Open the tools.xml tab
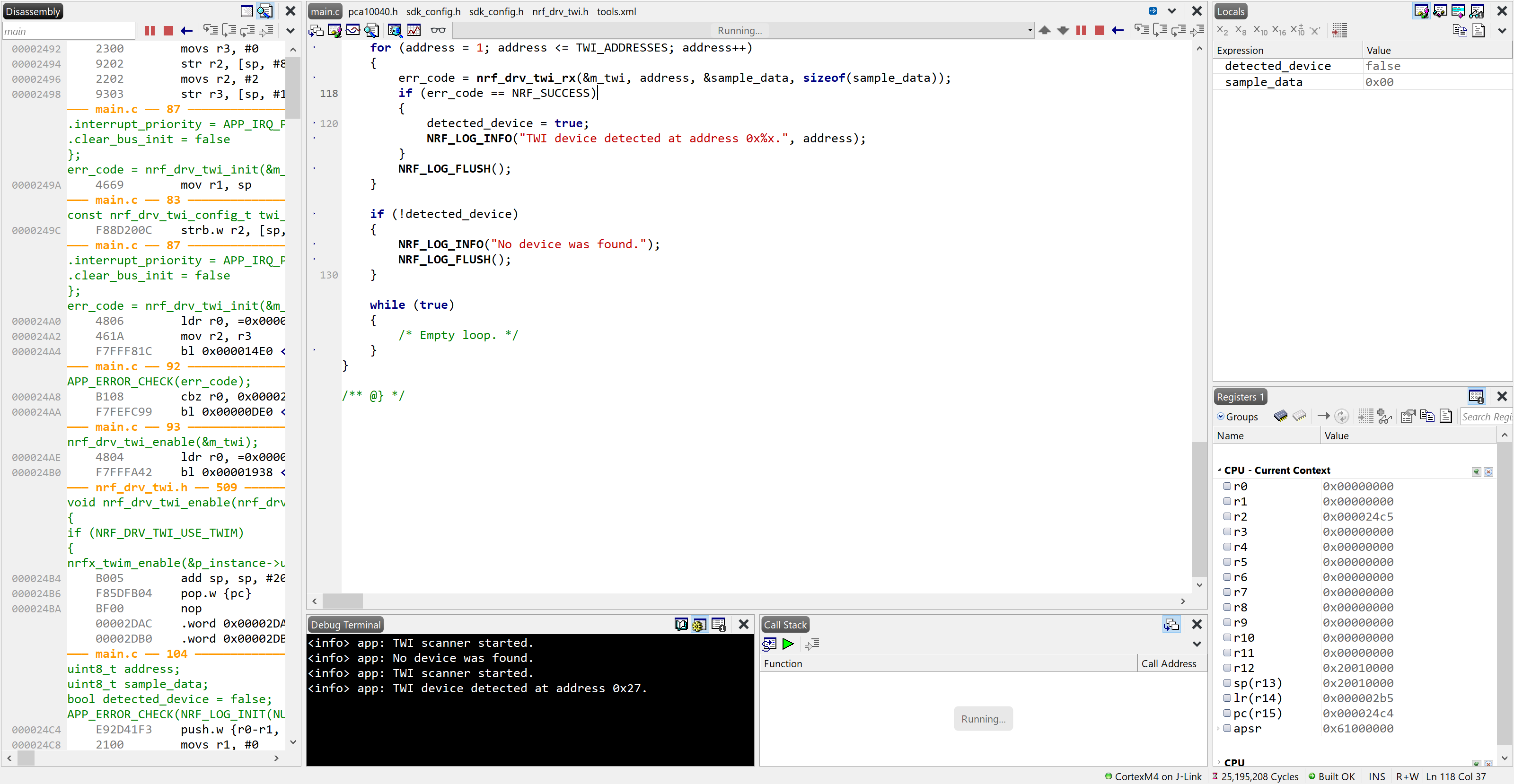This screenshot has height=784, width=1514. [616, 11]
